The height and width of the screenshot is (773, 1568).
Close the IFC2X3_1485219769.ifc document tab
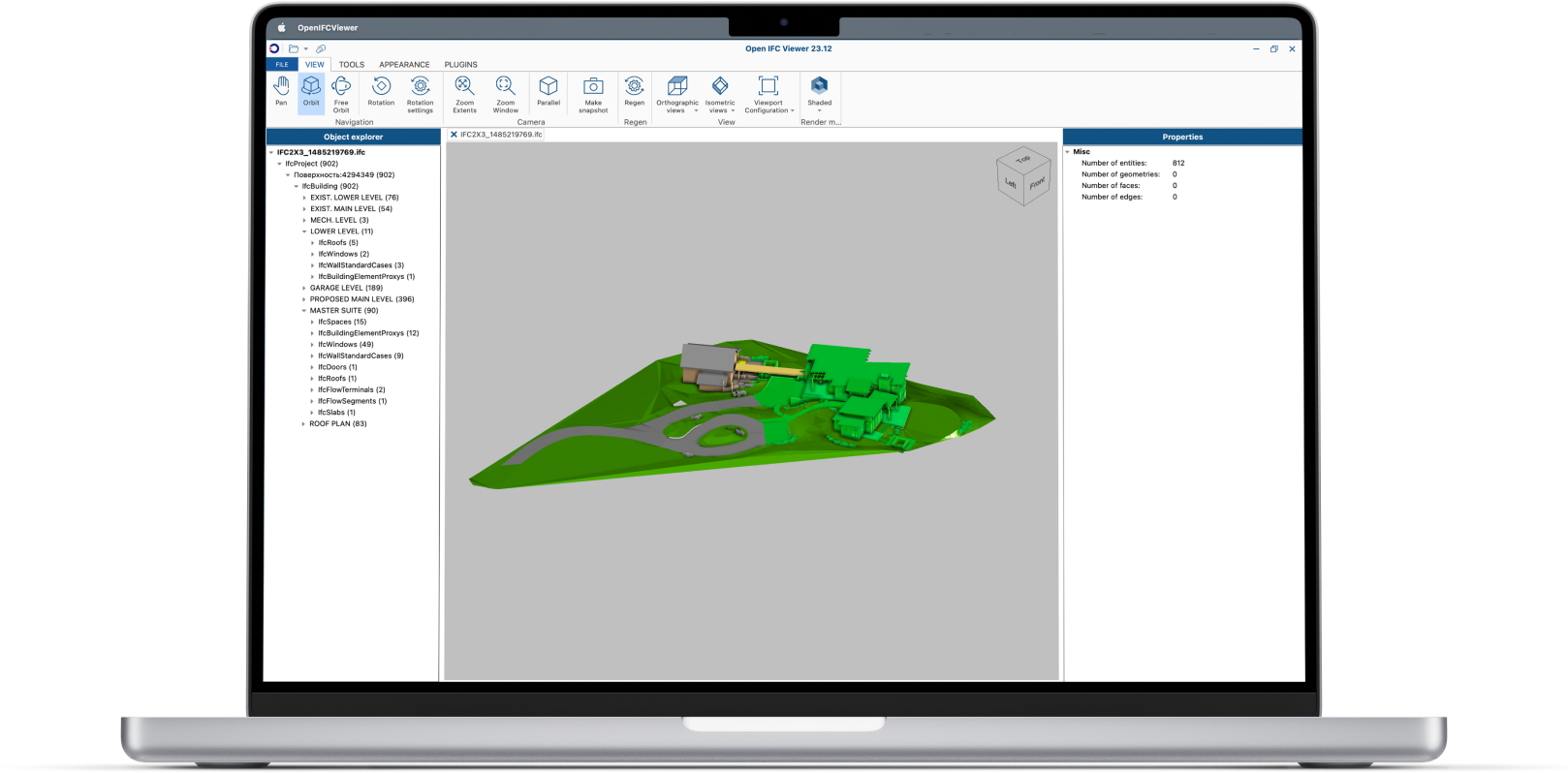[454, 135]
